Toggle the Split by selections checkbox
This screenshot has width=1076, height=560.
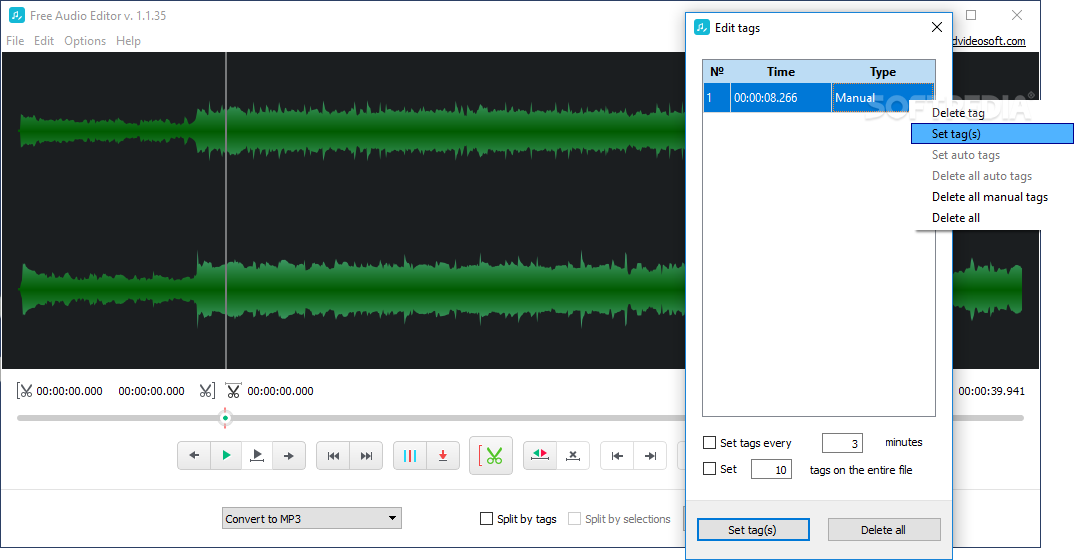[x=574, y=519]
